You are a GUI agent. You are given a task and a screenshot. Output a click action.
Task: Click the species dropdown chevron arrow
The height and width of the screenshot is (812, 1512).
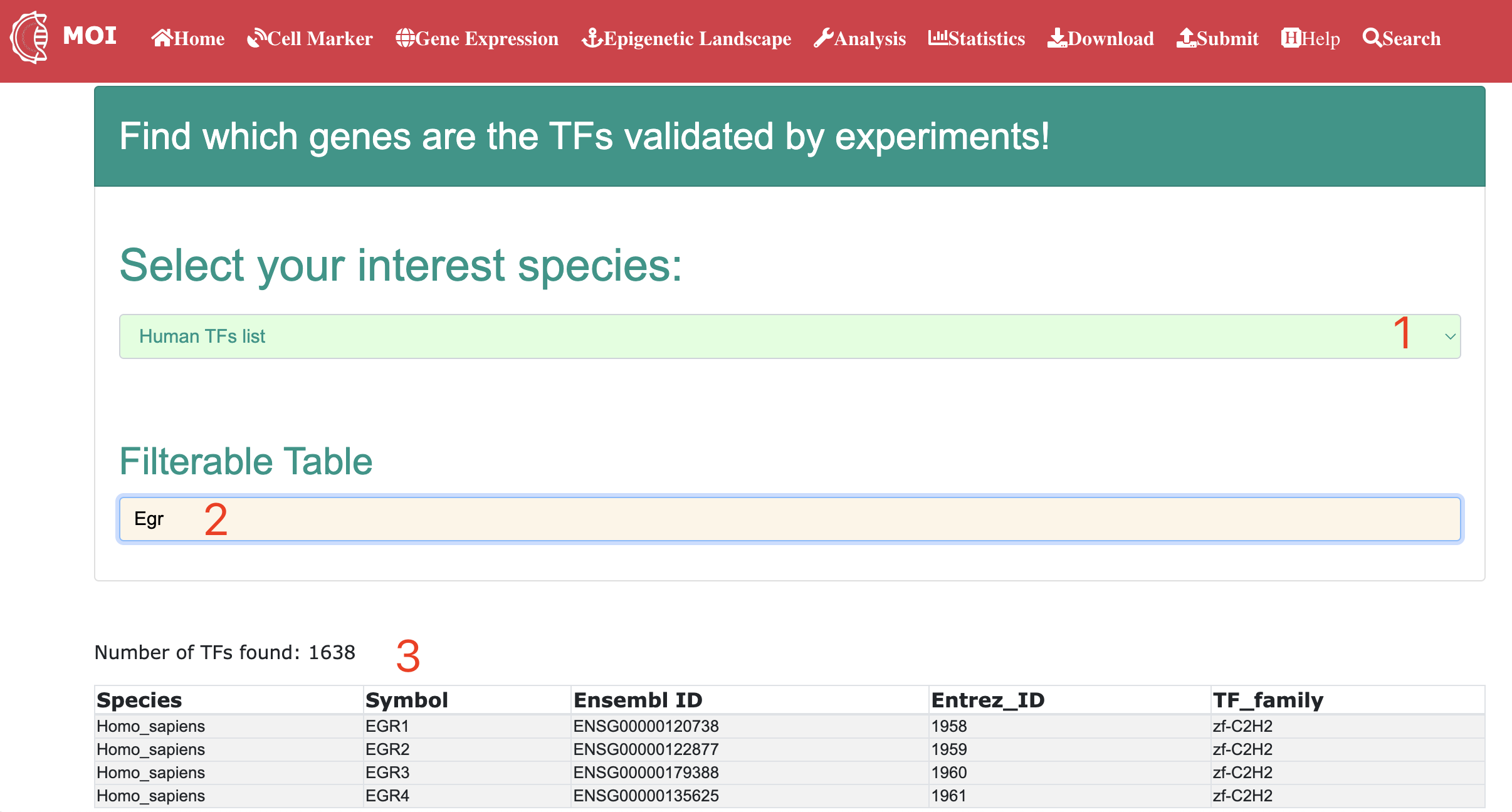1450,336
